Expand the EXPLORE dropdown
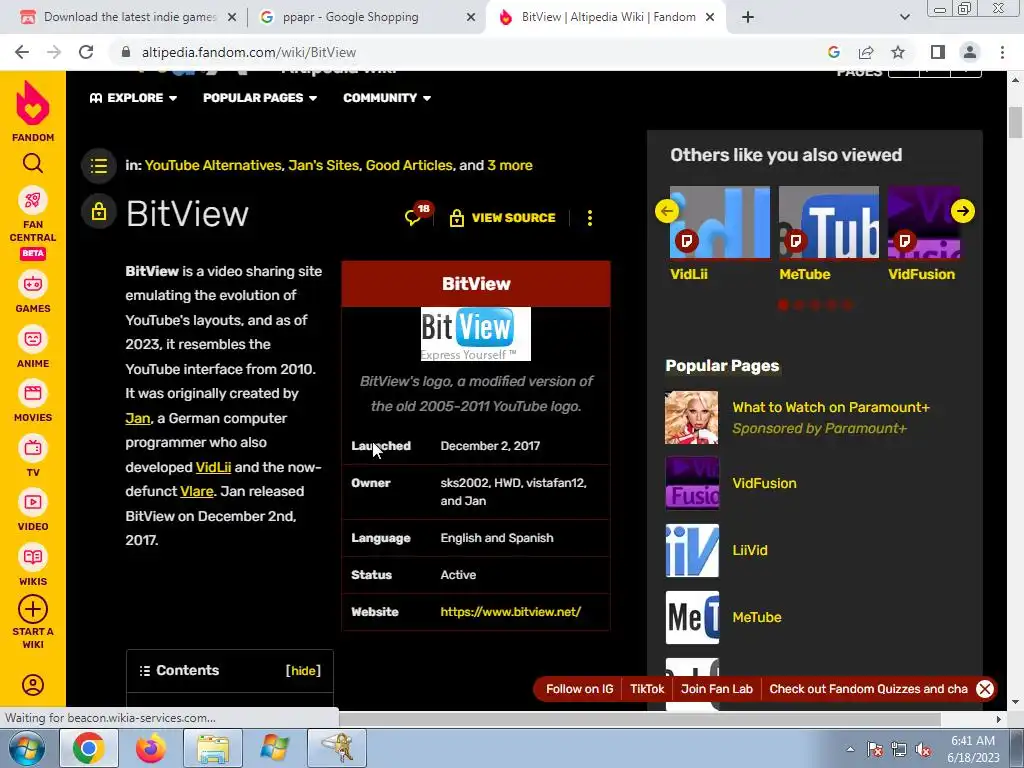1024x768 pixels. pyautogui.click(x=133, y=98)
